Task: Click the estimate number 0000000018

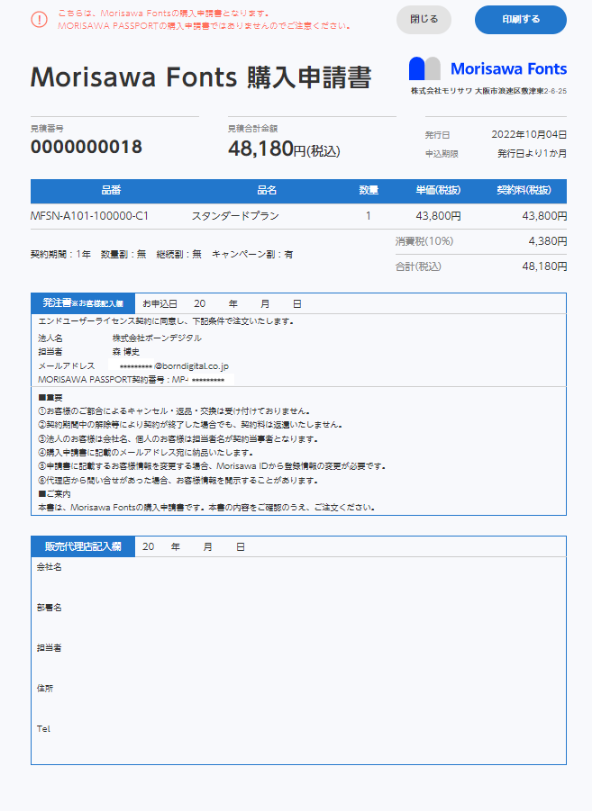Action: 86,147
